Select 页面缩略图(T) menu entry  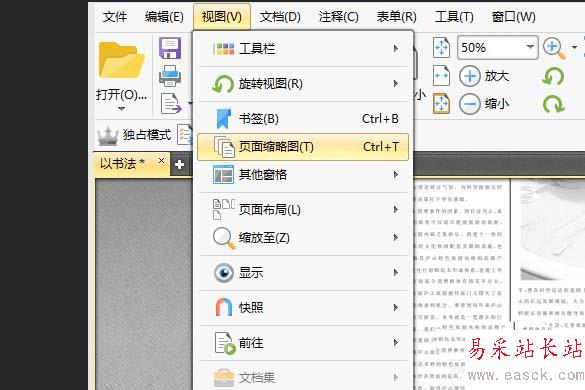(303, 147)
